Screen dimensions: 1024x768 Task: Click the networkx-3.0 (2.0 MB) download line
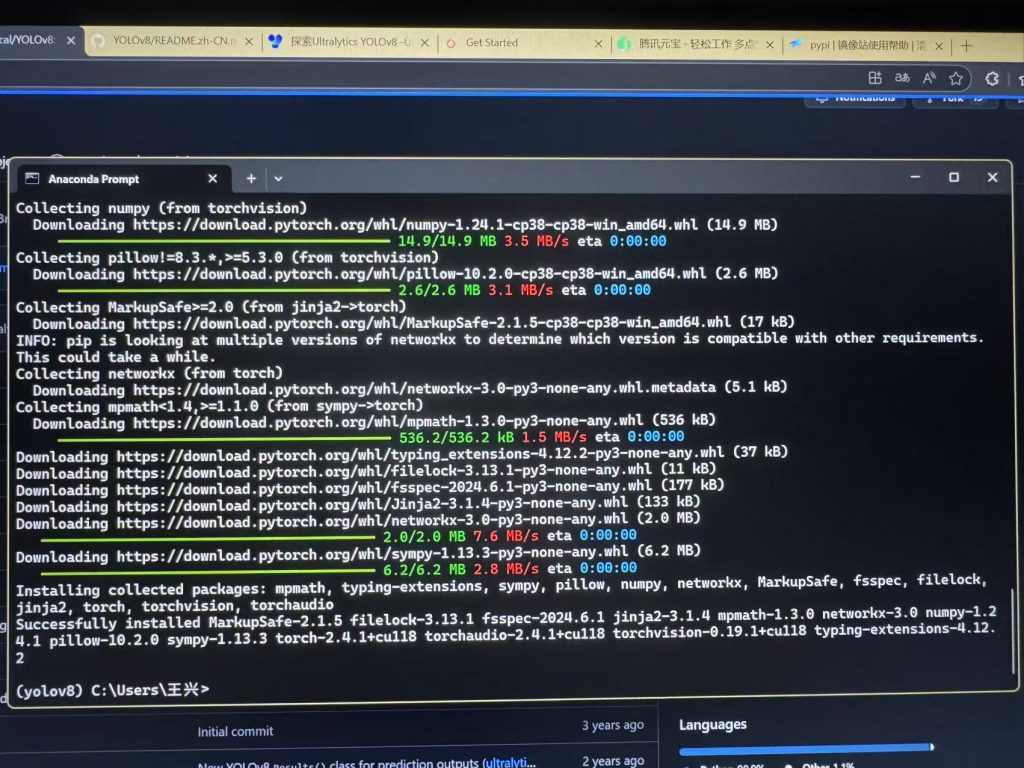pyautogui.click(x=358, y=520)
